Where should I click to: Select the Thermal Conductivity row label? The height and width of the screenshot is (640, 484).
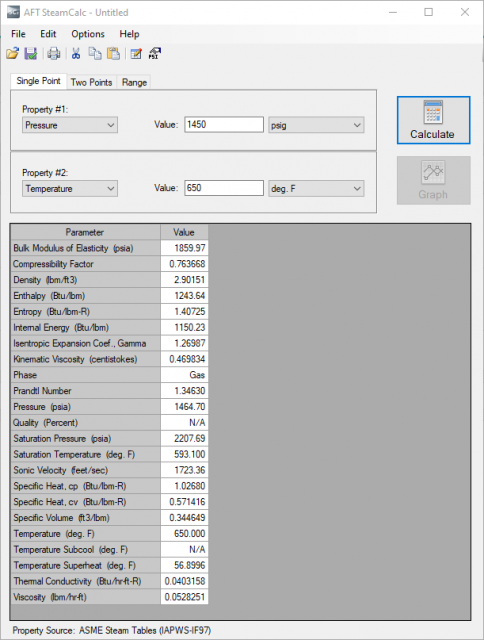[85, 581]
